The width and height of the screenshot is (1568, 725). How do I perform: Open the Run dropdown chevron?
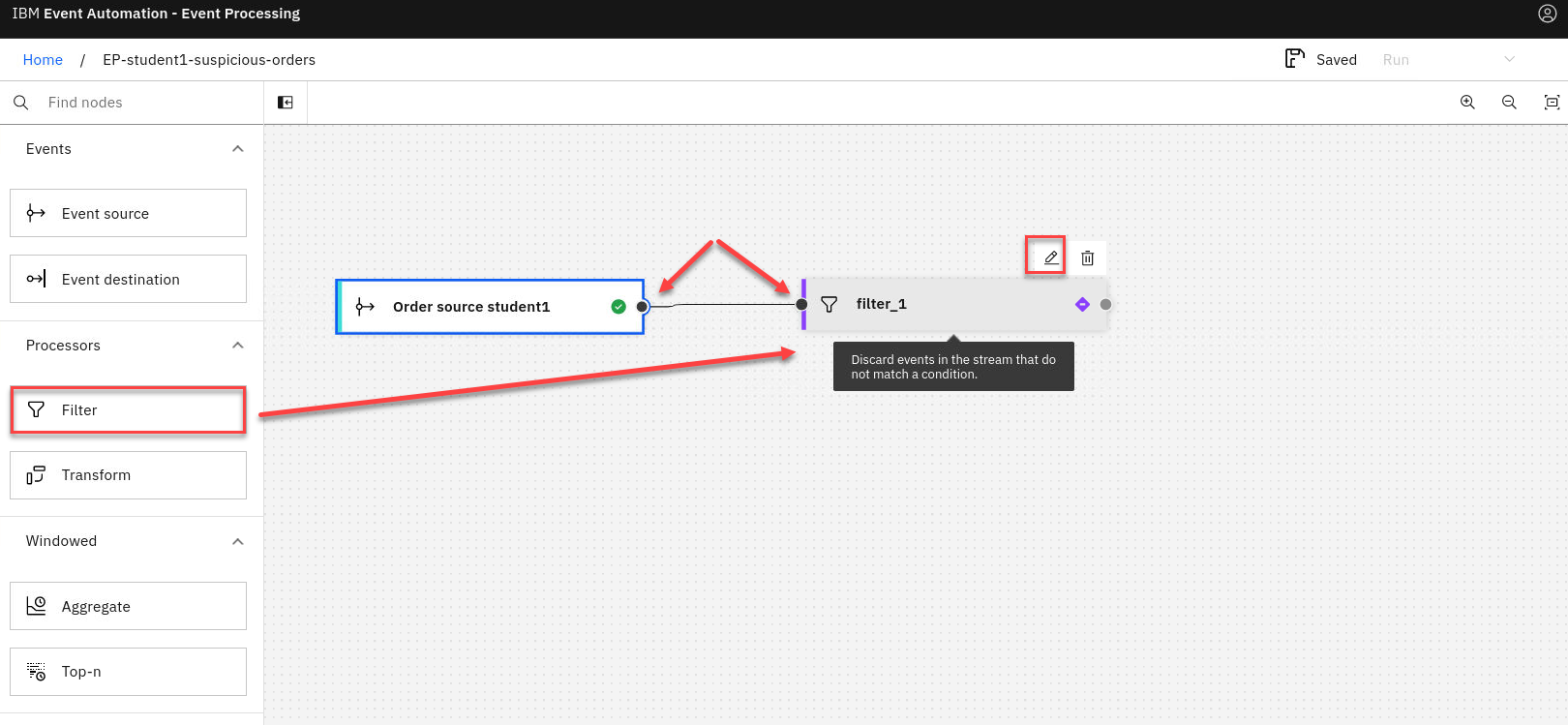[1509, 59]
